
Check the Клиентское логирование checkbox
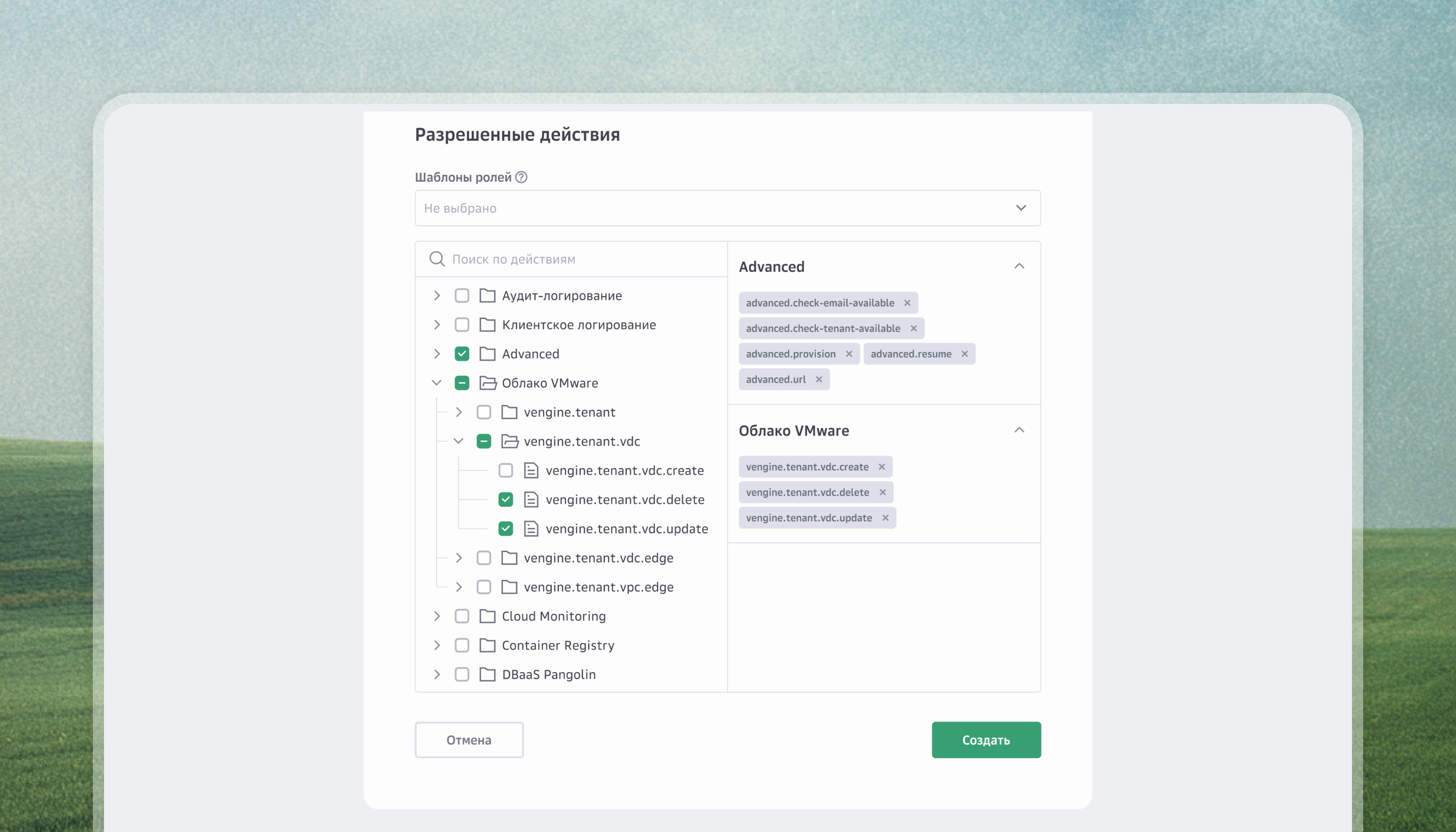[x=461, y=325]
